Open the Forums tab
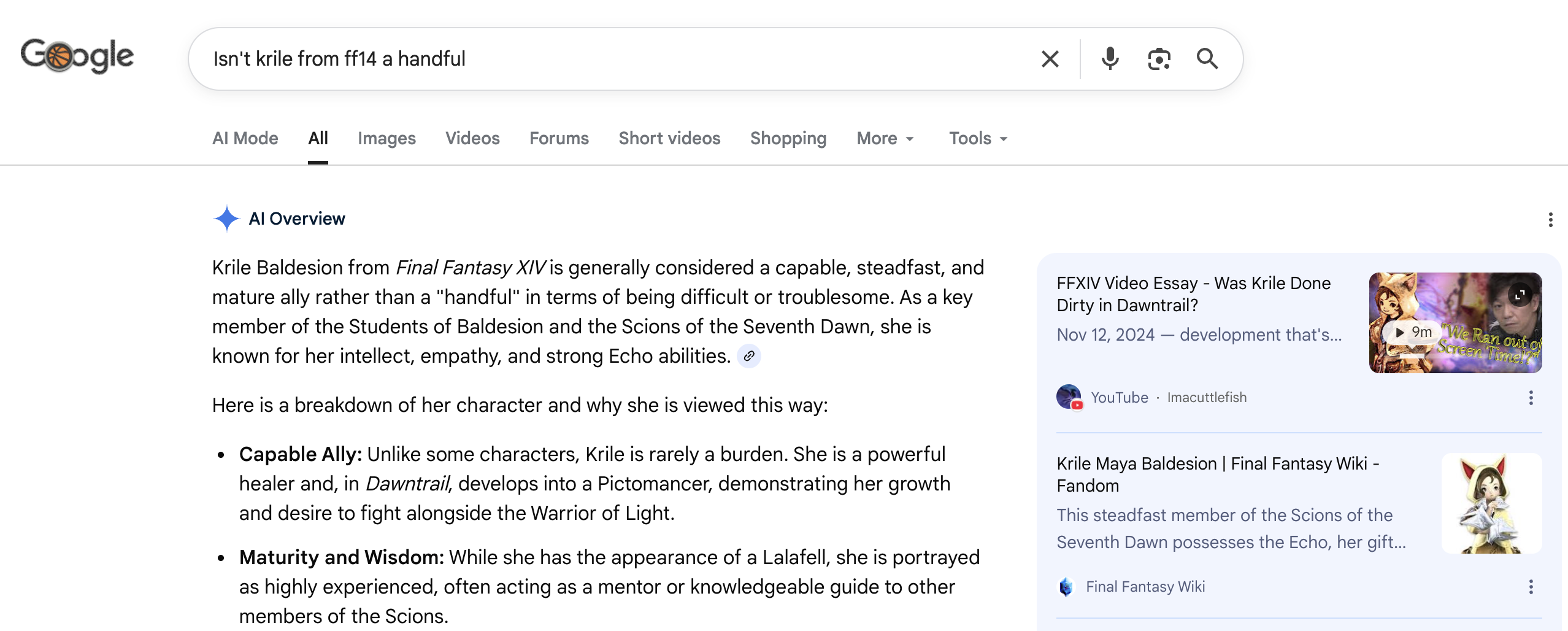The height and width of the screenshot is (631, 1568). pos(559,139)
